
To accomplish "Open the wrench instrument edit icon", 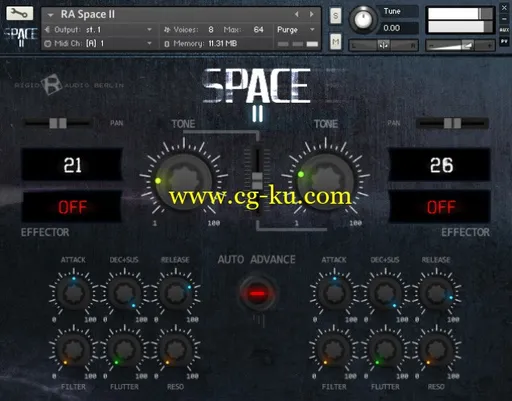I will [x=20, y=13].
